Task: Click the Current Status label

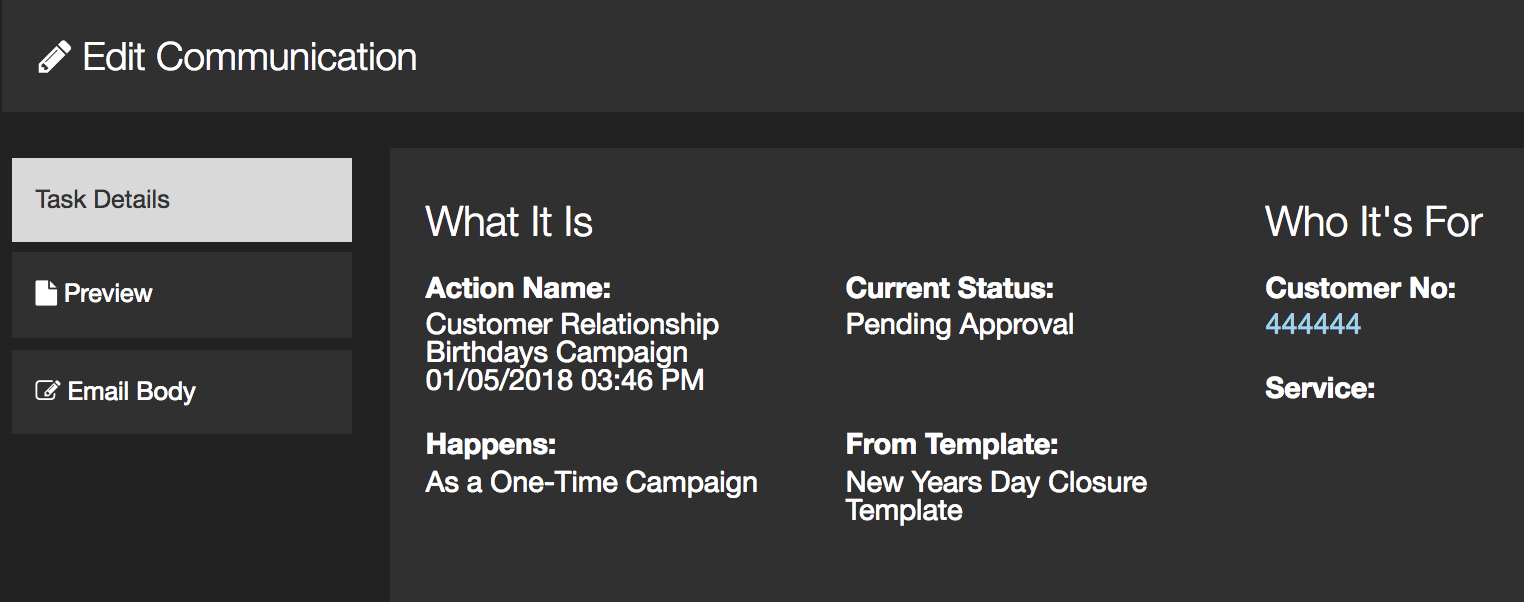Action: 950,288
